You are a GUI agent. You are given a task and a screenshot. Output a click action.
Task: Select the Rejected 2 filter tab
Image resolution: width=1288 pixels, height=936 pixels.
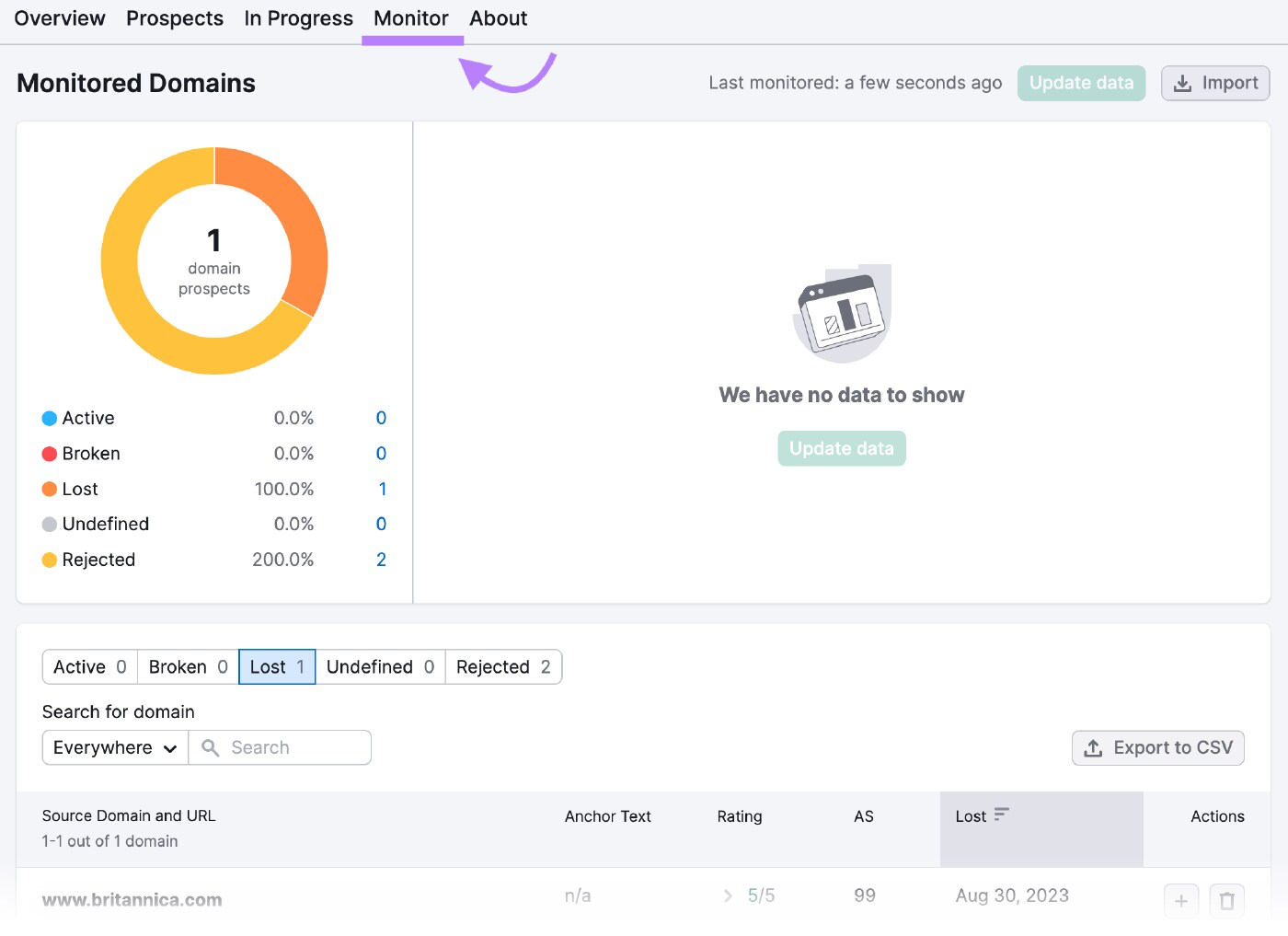(x=503, y=666)
